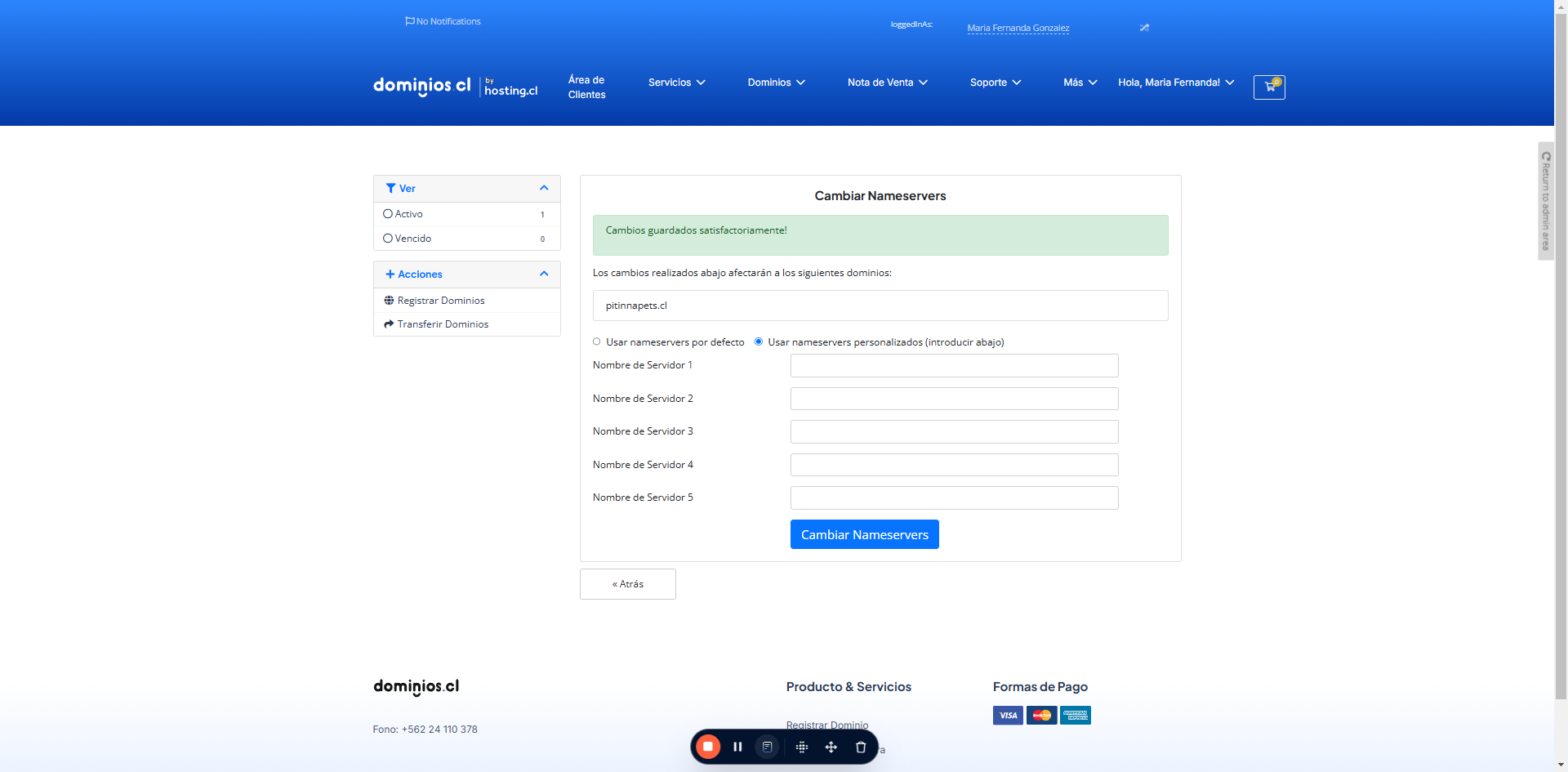
Task: Click the shuffle icon beside Maria Fernanda Gonzalez
Action: 1144,28
